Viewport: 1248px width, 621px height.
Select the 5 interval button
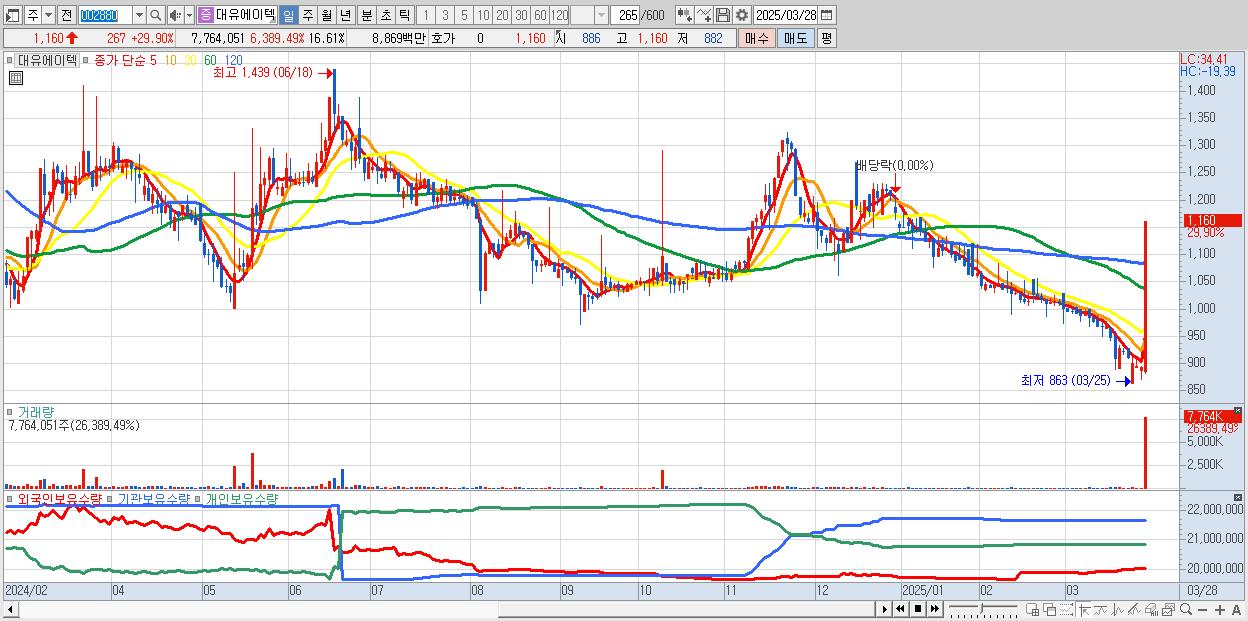point(464,15)
